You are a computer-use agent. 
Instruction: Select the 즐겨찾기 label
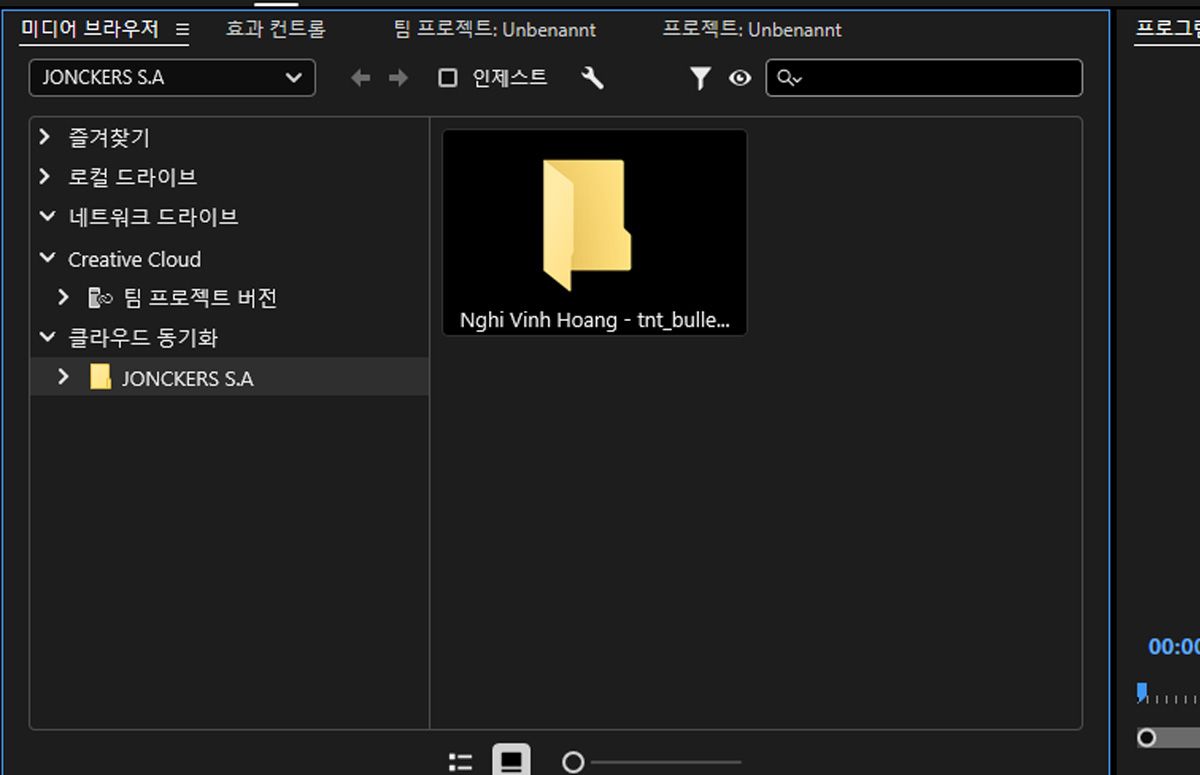[x=109, y=138]
